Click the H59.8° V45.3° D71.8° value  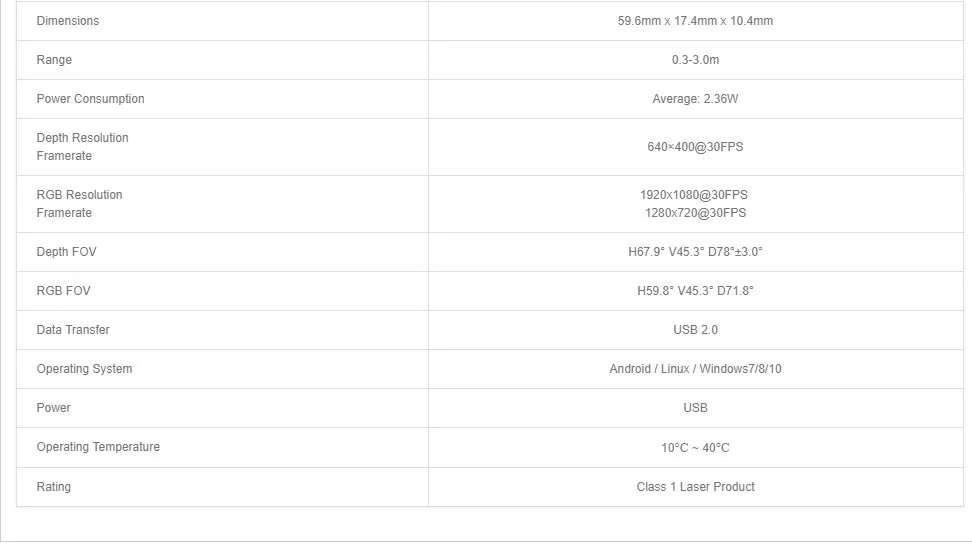(695, 291)
